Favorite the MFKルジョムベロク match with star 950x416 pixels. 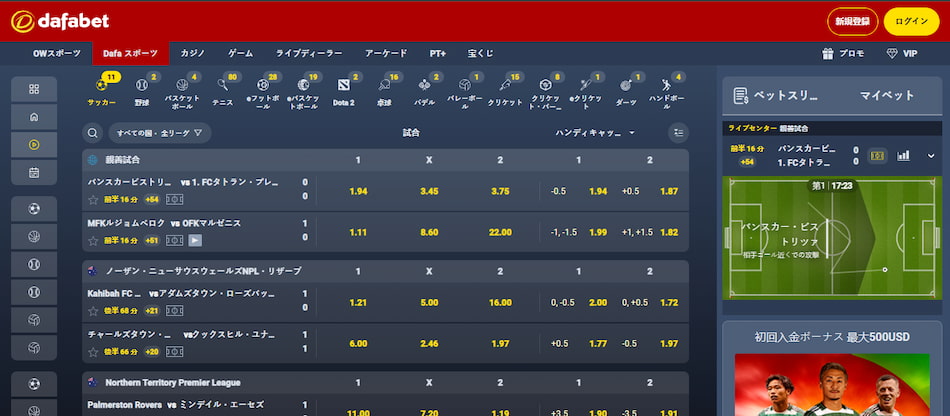(x=93, y=240)
